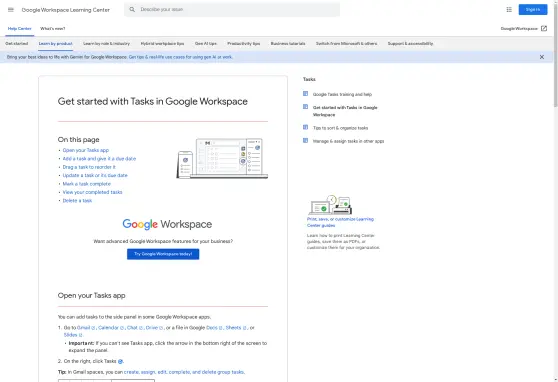The height and width of the screenshot is (382, 558).
Task: Open create, assign, edit group tasks link
Action: pyautogui.click(x=184, y=372)
